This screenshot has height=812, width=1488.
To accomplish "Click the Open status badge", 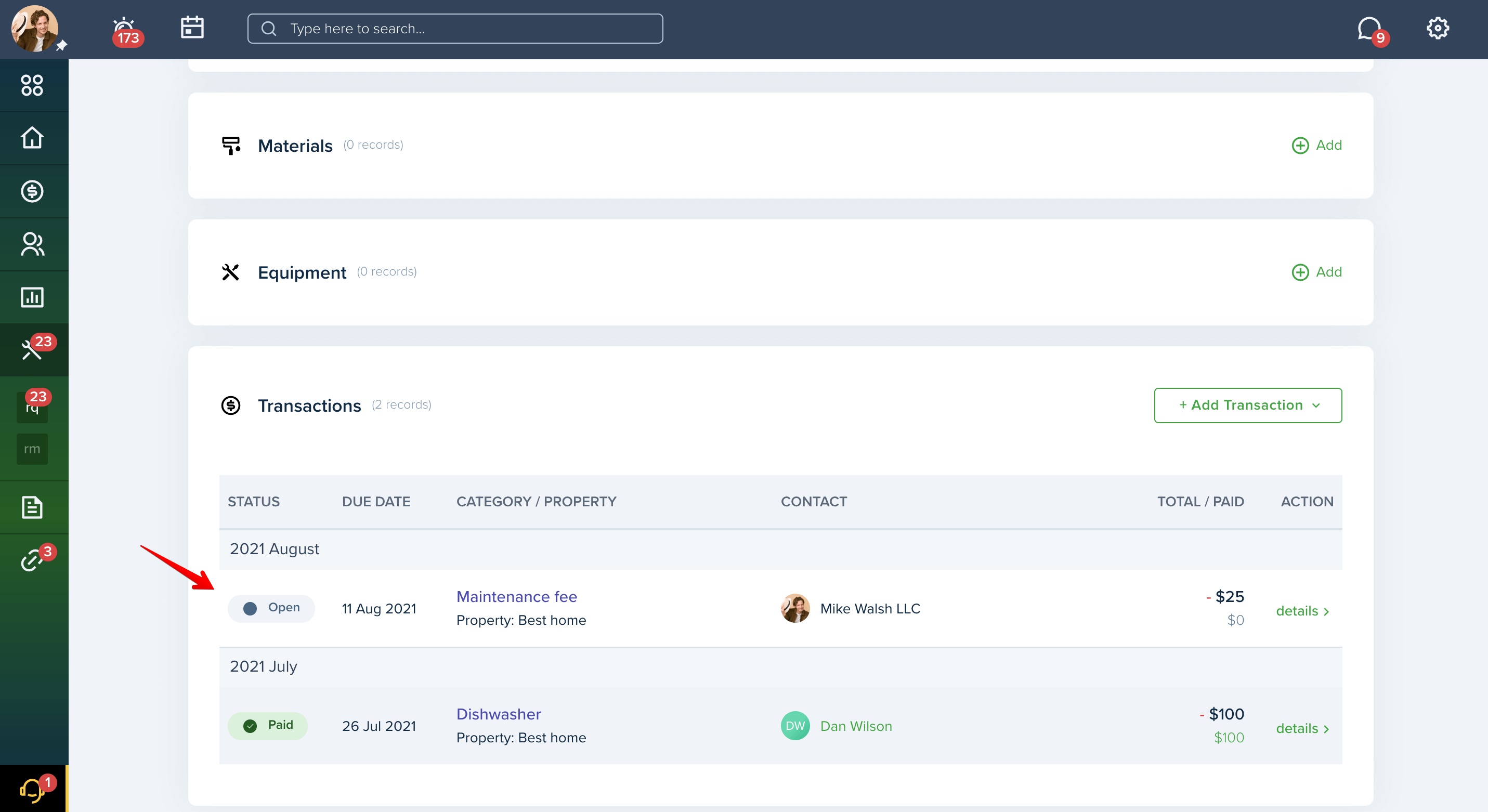I will pos(271,609).
